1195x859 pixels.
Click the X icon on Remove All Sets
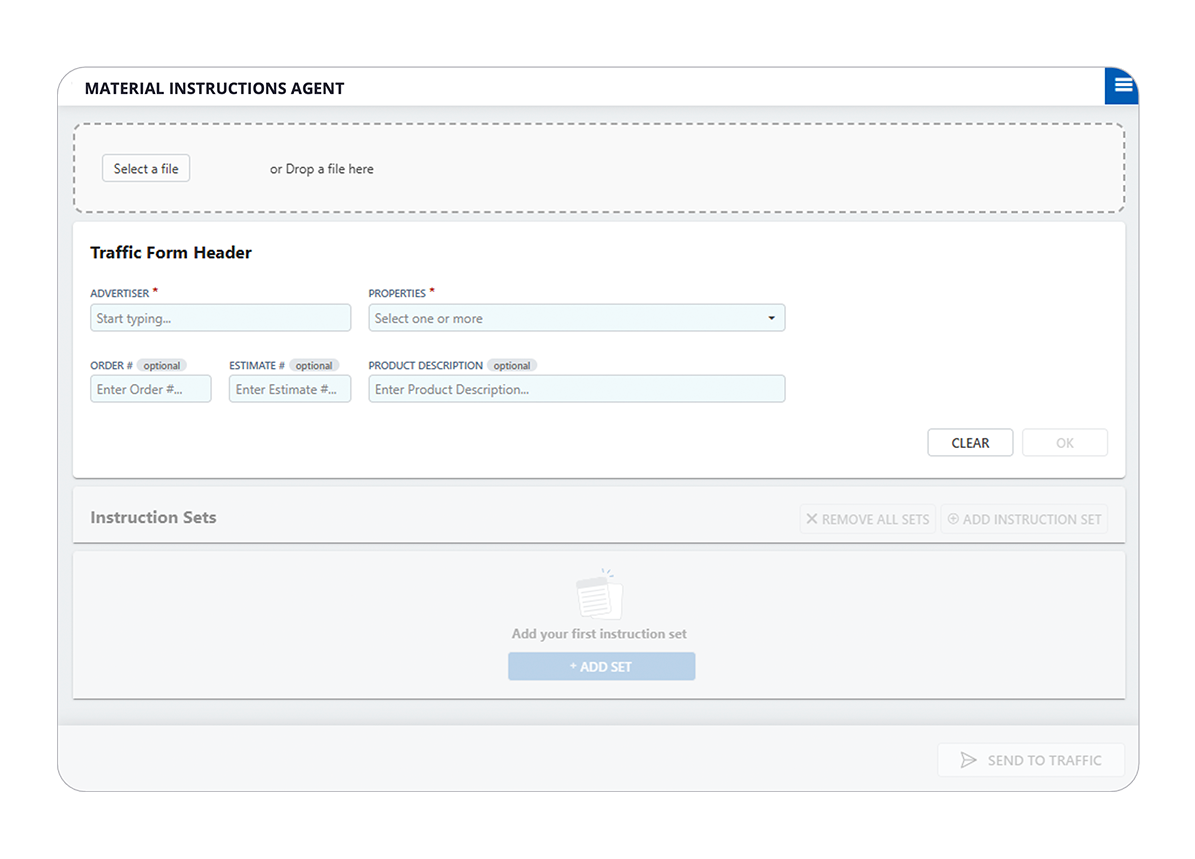tap(812, 519)
